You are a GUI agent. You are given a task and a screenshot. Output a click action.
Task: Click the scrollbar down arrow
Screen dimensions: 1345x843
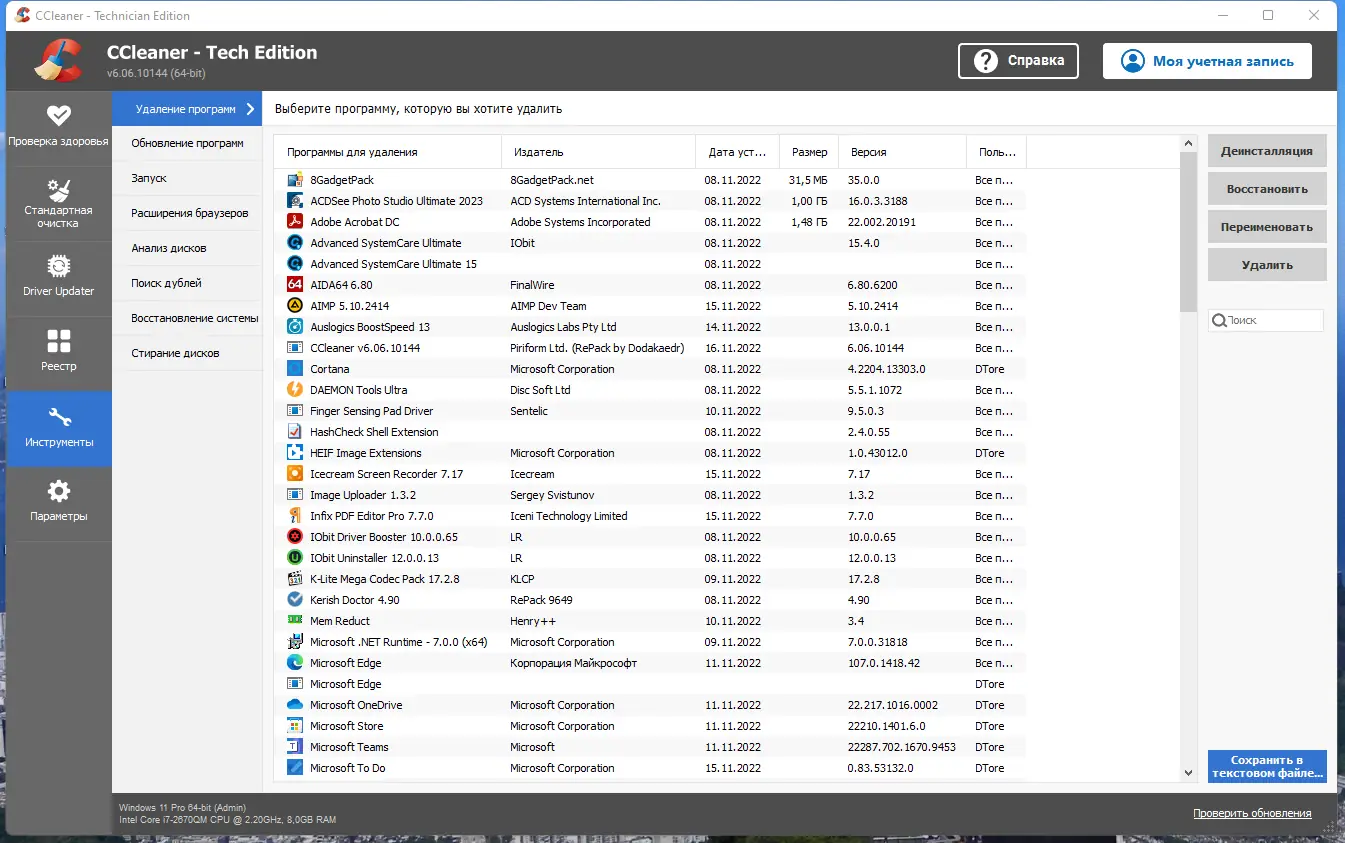tap(1188, 772)
